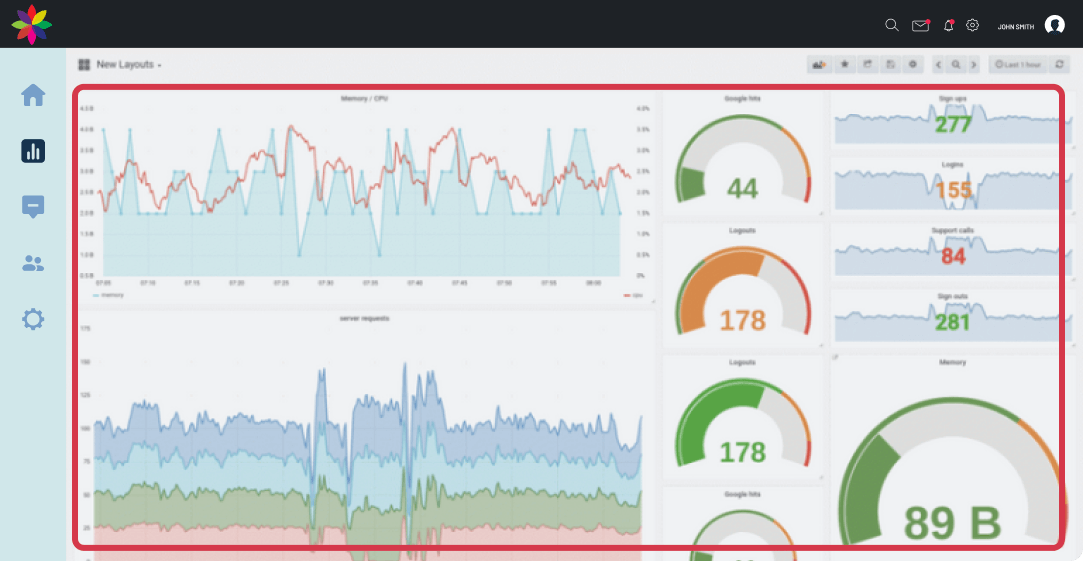The image size is (1083, 561).
Task: Open Logouts title above the orange gauge
Action: point(742,231)
